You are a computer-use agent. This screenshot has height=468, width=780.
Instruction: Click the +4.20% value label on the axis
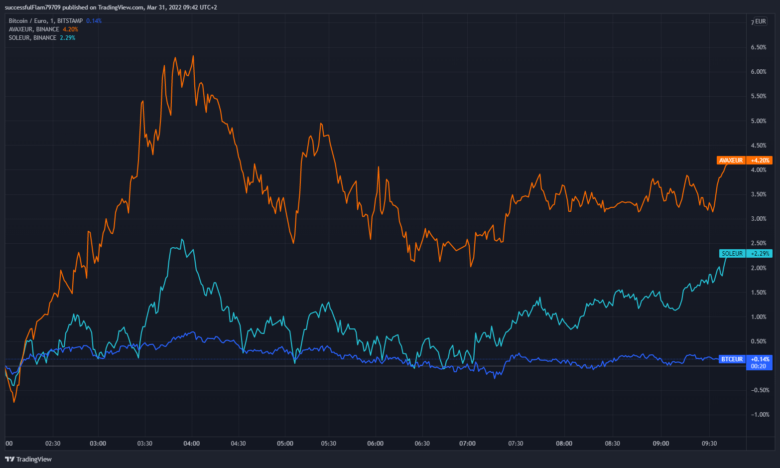pos(760,160)
